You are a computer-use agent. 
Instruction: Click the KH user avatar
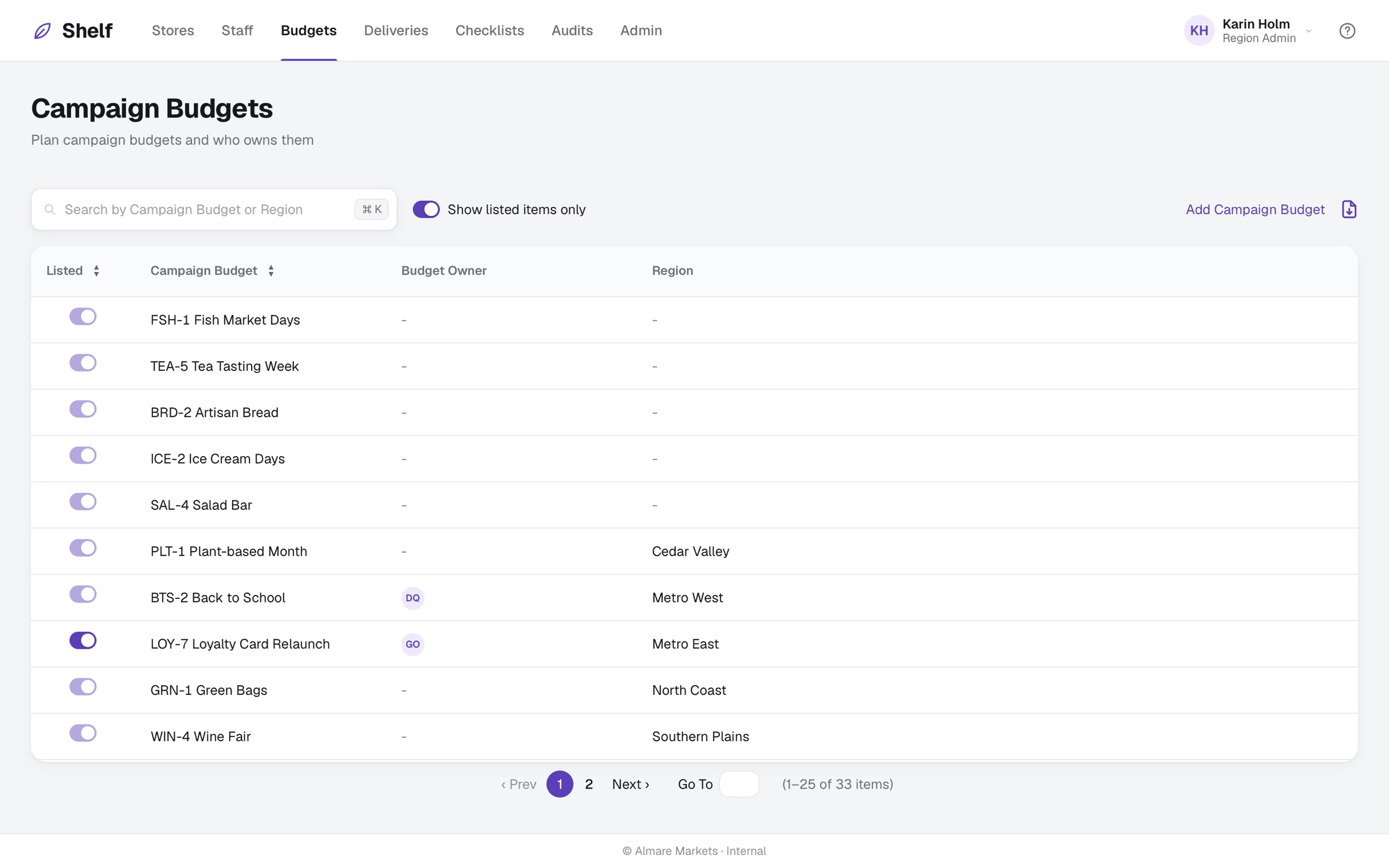pos(1199,31)
